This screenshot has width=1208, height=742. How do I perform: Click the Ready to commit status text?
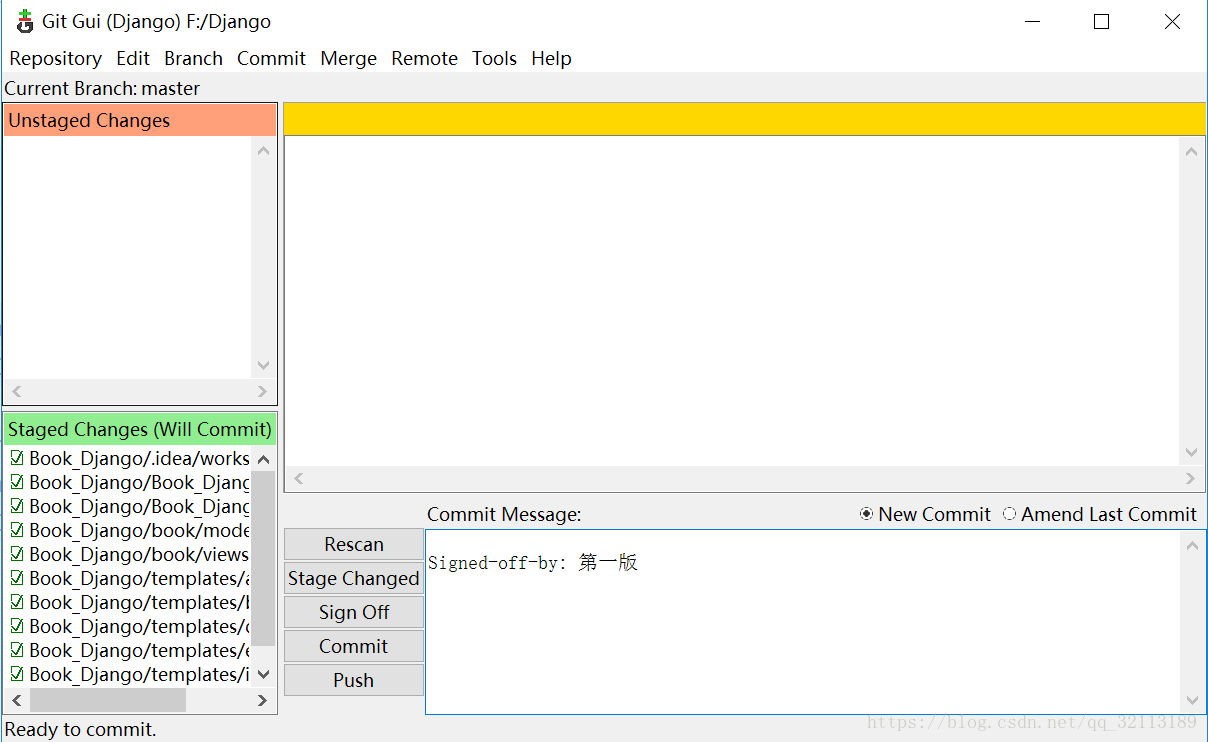click(80, 729)
